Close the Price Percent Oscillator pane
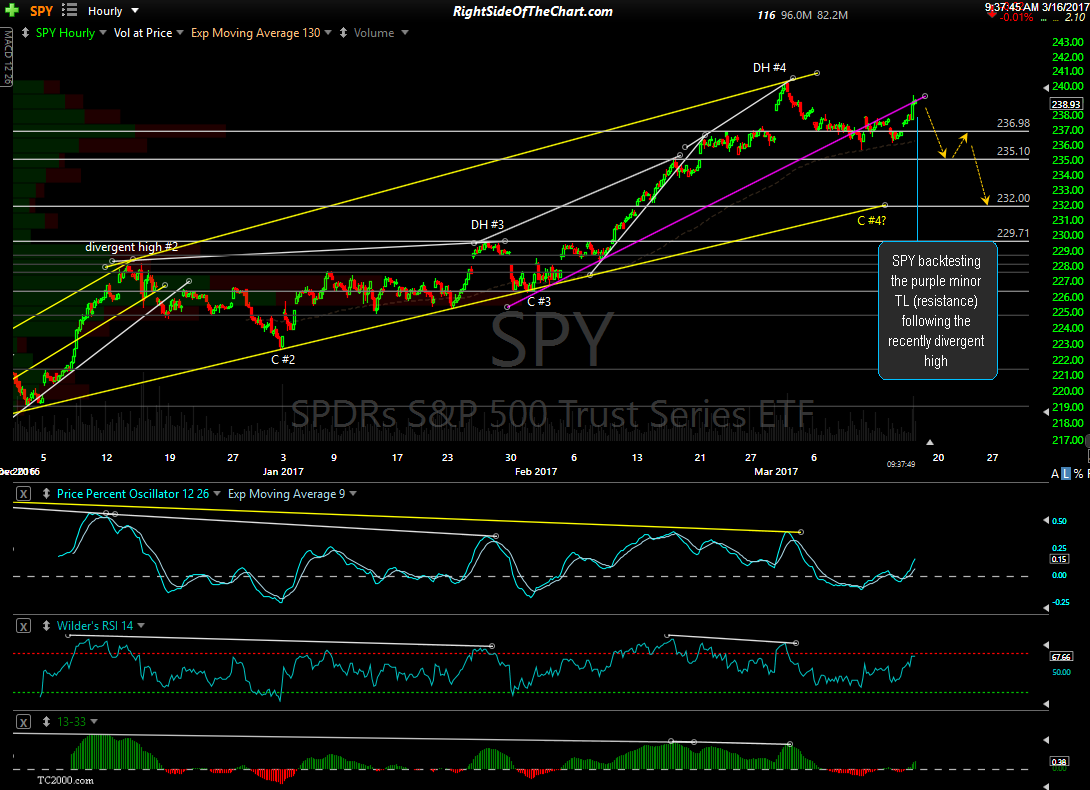Viewport: 1090px width, 790px height. 22,493
